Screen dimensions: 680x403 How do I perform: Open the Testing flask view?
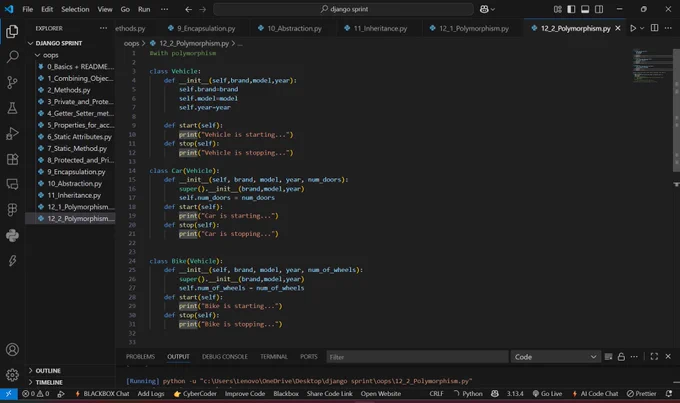click(x=12, y=108)
